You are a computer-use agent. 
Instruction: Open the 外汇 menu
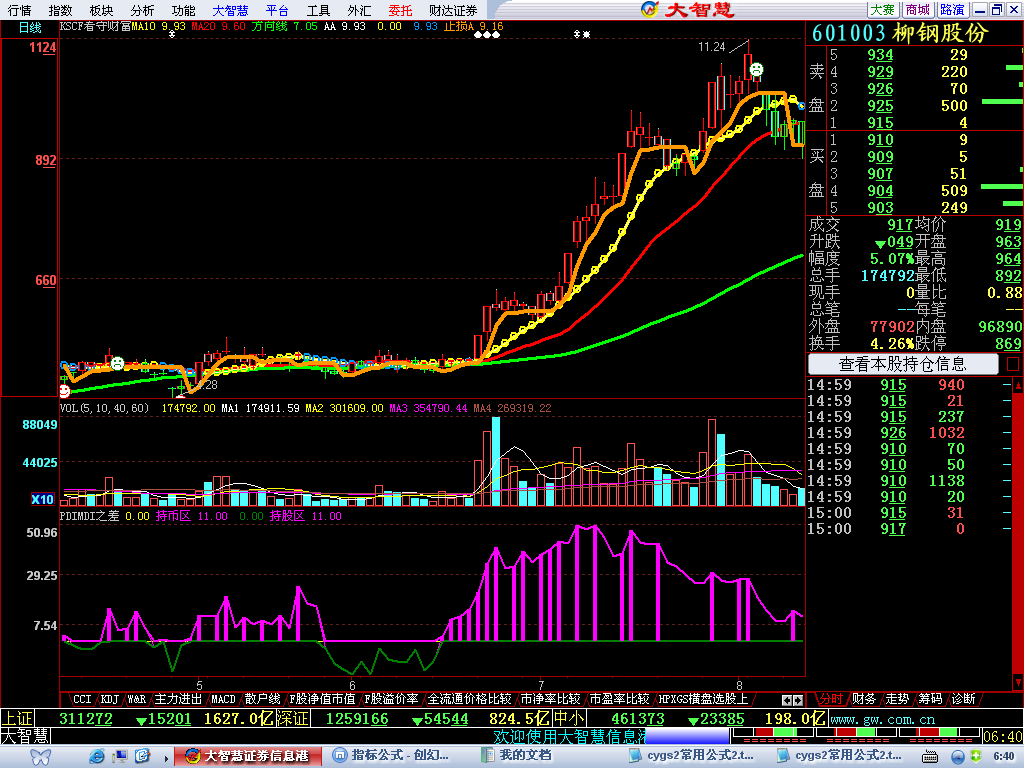(x=359, y=10)
